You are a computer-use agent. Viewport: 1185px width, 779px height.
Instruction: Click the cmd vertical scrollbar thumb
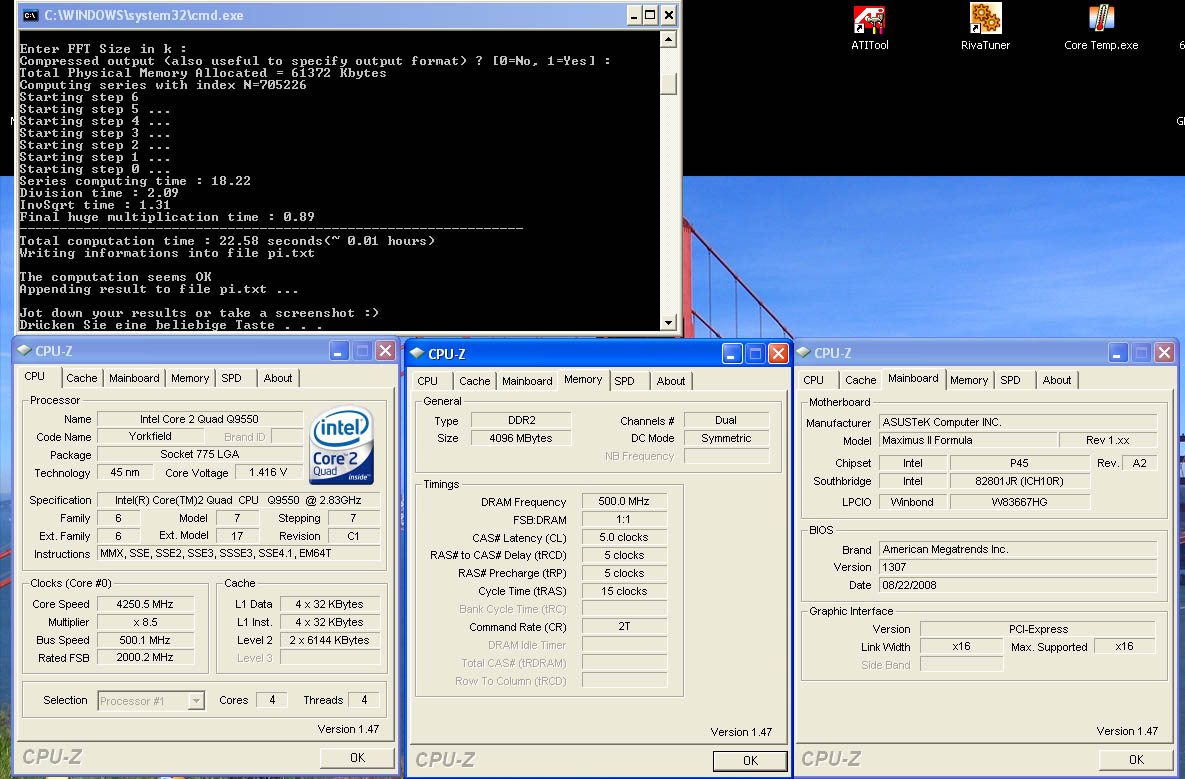pyautogui.click(x=668, y=84)
